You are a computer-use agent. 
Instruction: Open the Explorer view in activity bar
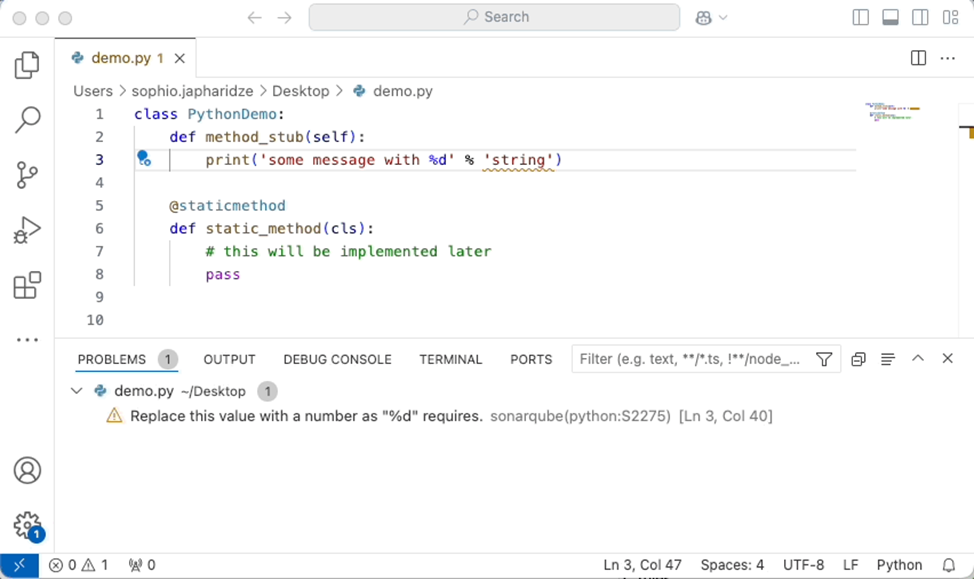click(27, 66)
